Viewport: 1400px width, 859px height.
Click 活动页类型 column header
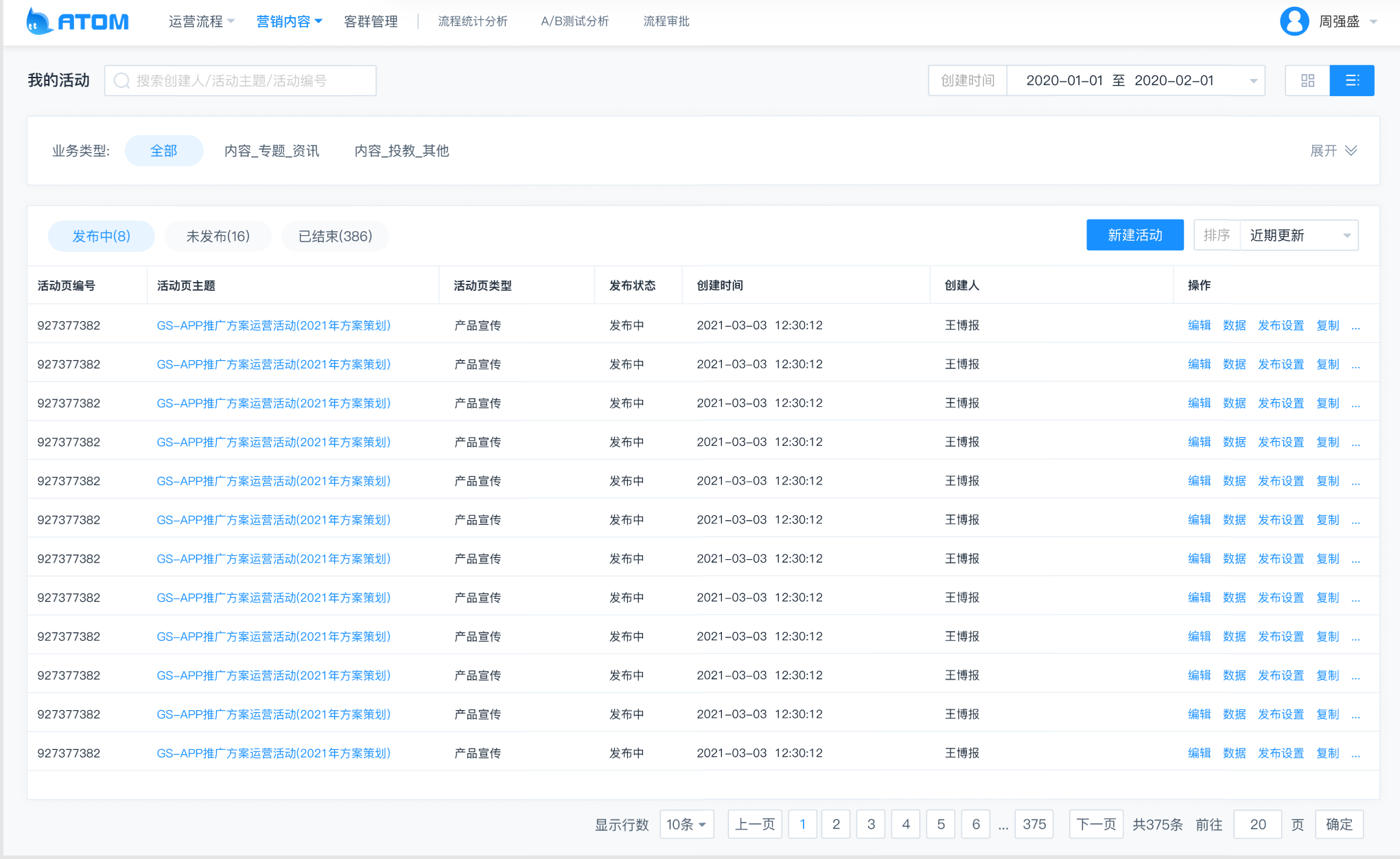pos(483,285)
